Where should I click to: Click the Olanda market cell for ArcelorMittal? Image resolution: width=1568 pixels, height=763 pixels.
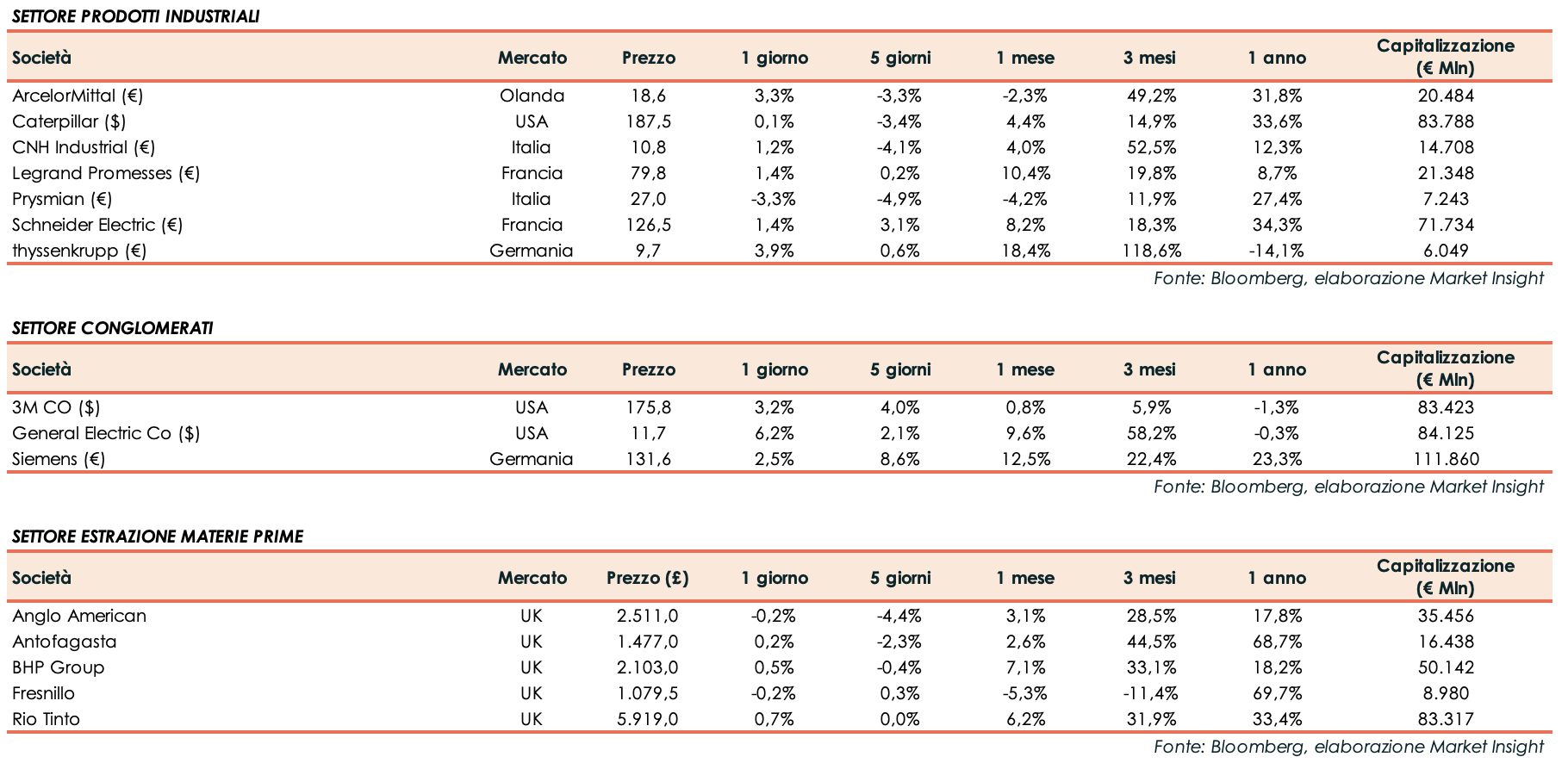(532, 96)
